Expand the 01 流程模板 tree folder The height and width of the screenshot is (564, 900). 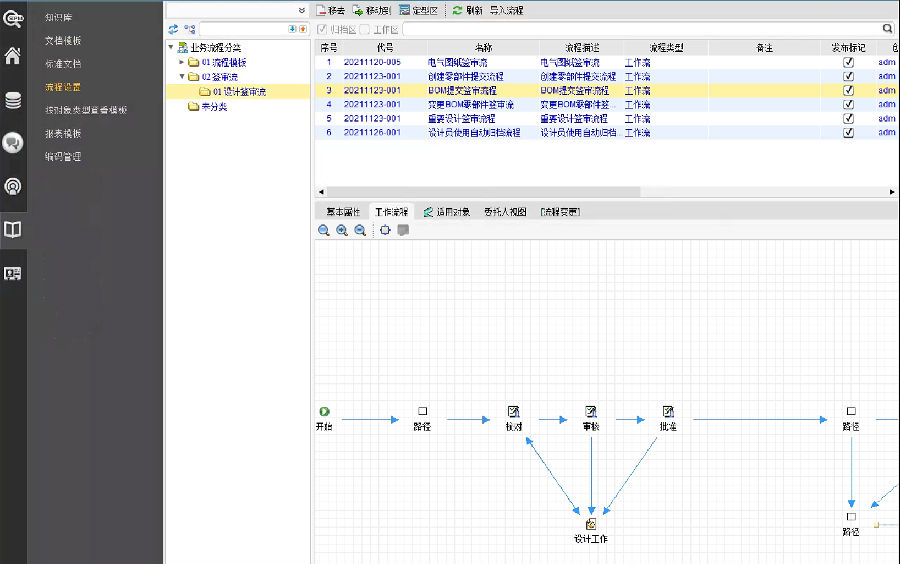pyautogui.click(x=183, y=62)
